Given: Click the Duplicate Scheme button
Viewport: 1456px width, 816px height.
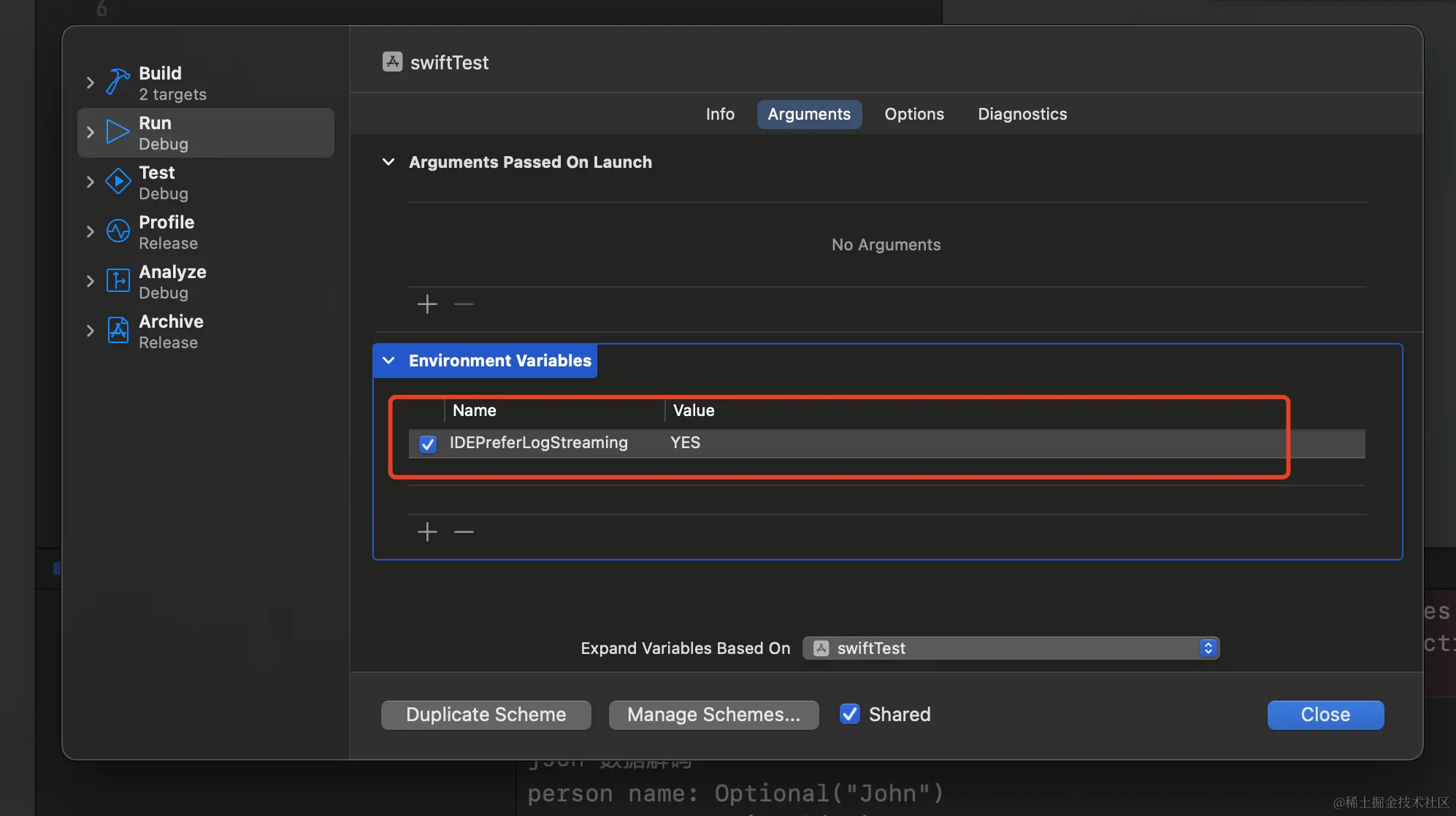Looking at the screenshot, I should [x=486, y=715].
